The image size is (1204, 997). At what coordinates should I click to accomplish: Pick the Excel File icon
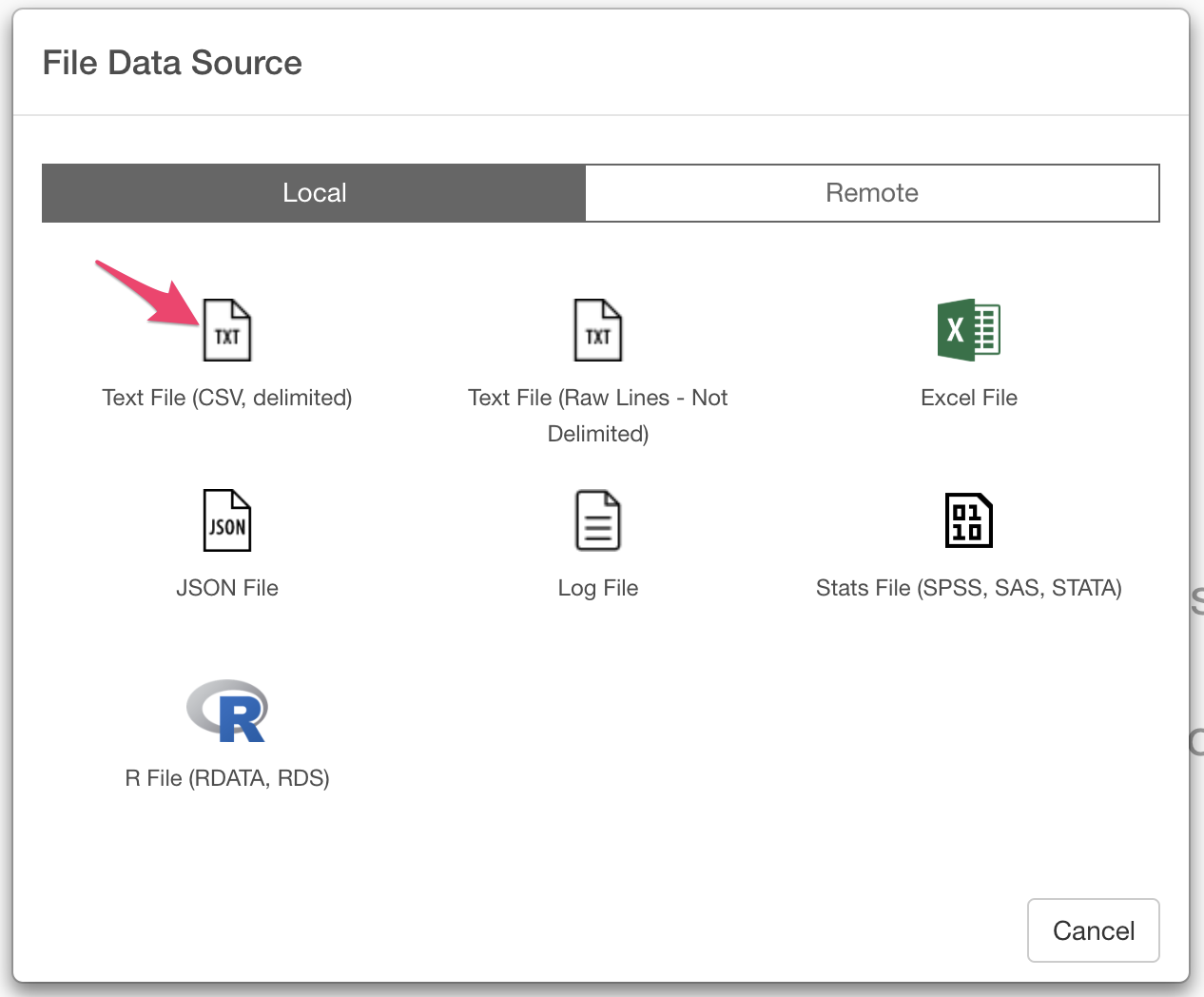pos(969,330)
